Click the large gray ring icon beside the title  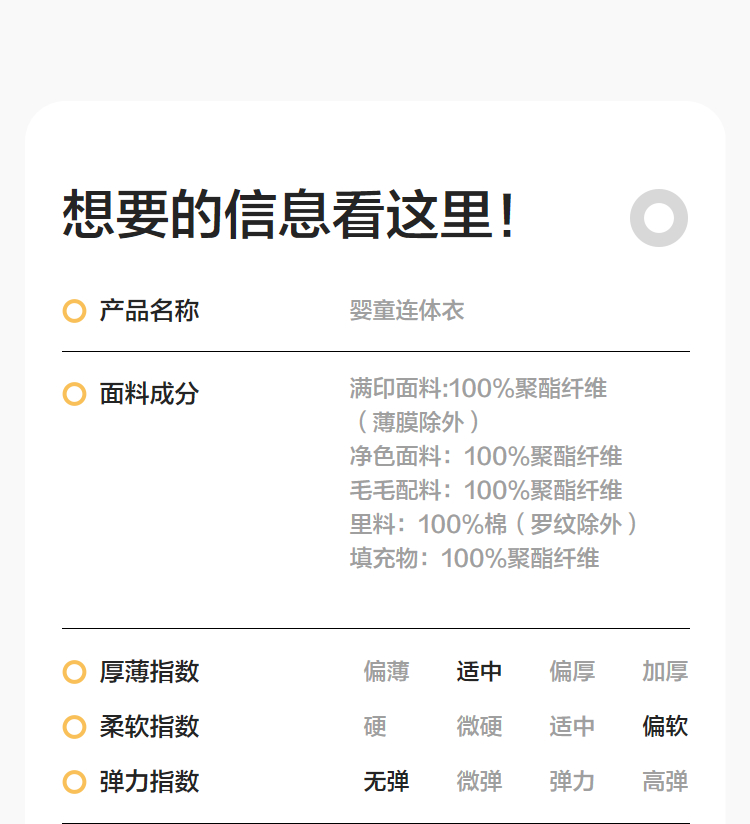(659, 217)
